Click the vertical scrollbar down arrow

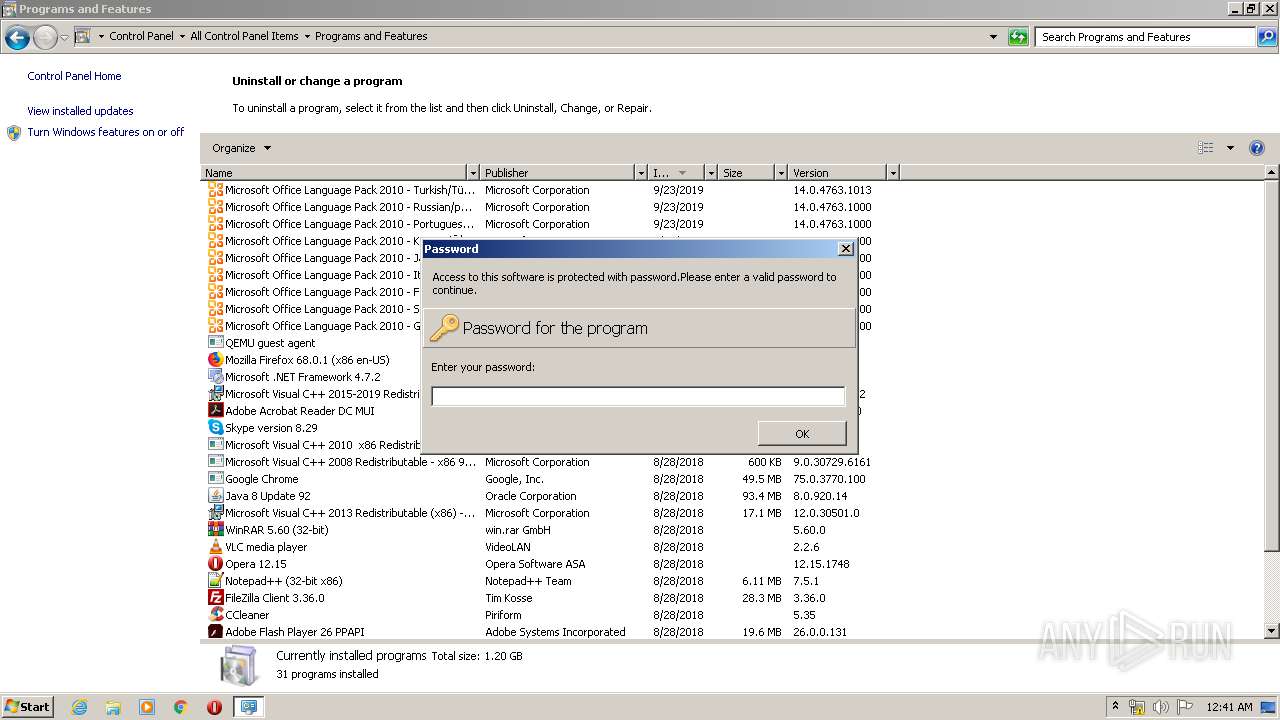(x=1272, y=631)
